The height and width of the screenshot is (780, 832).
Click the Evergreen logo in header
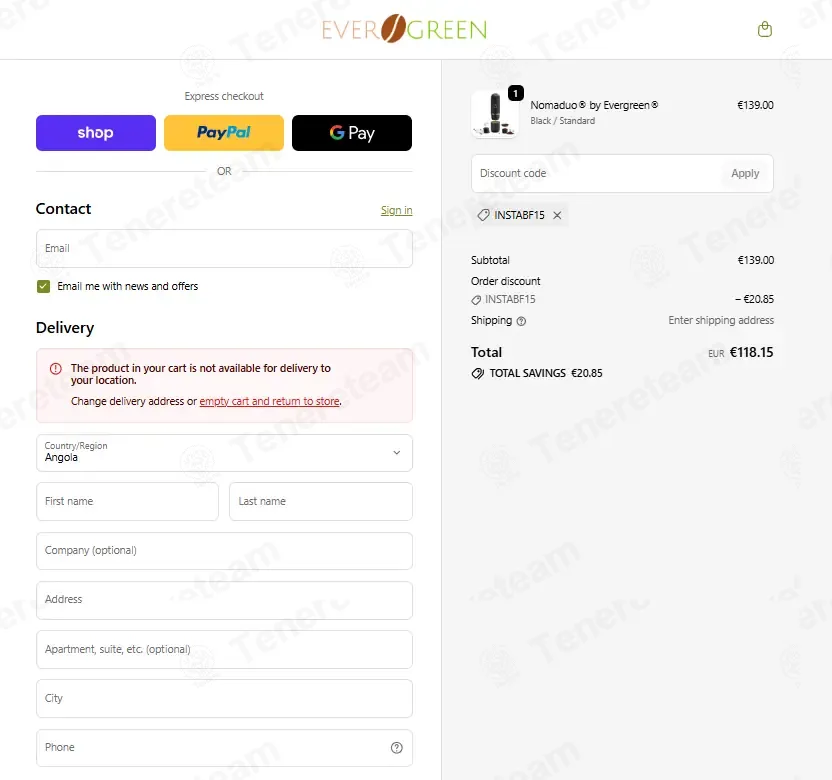click(404, 29)
